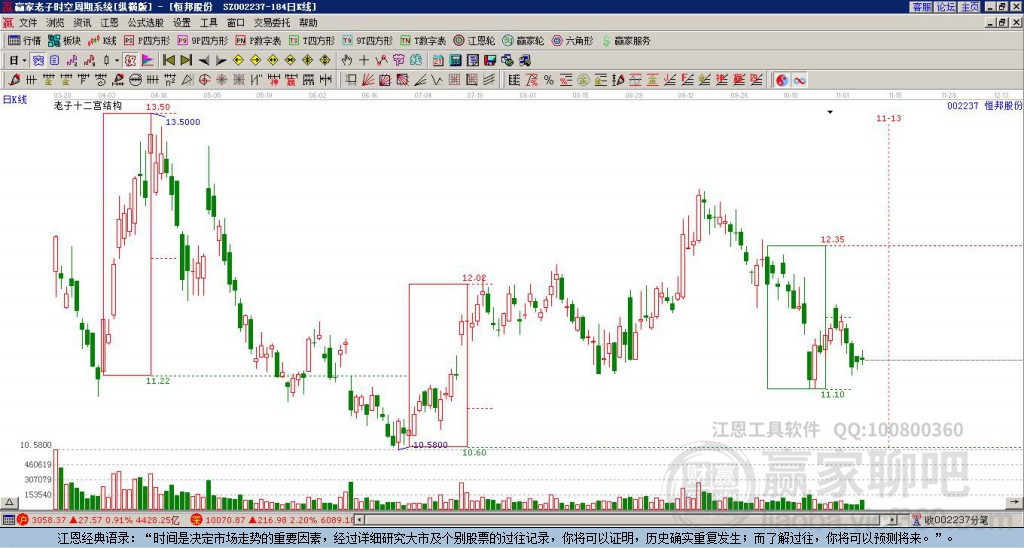Viewport: 1024px width, 548px height.
Task: Toggle the infinity loop icon button
Action: [x=799, y=80]
